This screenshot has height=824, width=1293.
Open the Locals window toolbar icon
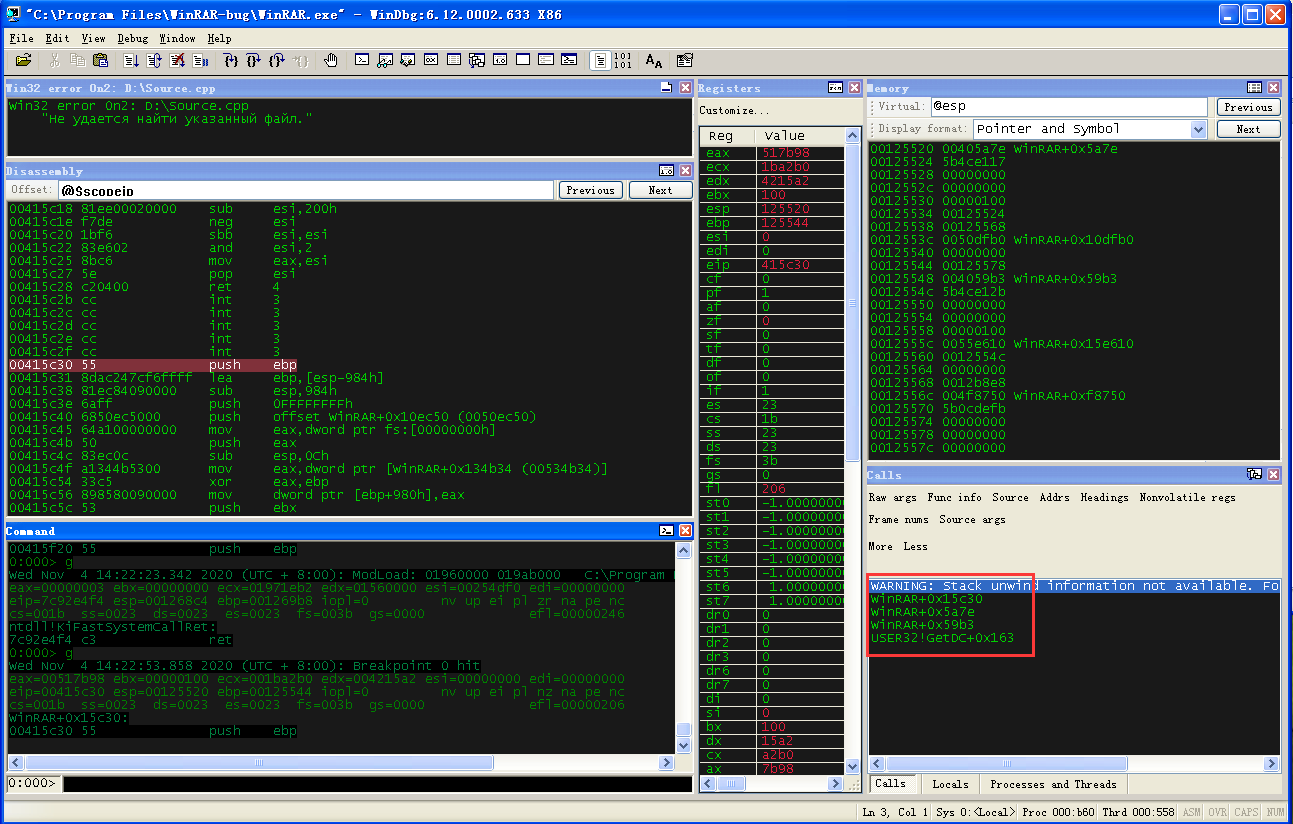tap(407, 61)
